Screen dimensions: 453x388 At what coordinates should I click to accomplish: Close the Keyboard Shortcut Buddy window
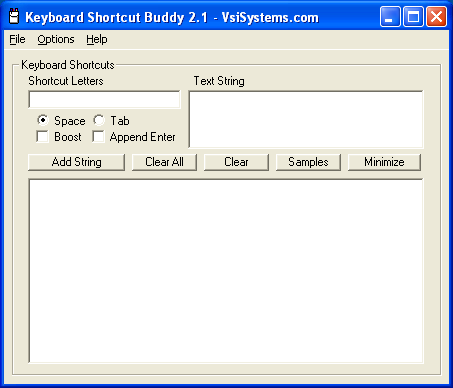(x=436, y=17)
